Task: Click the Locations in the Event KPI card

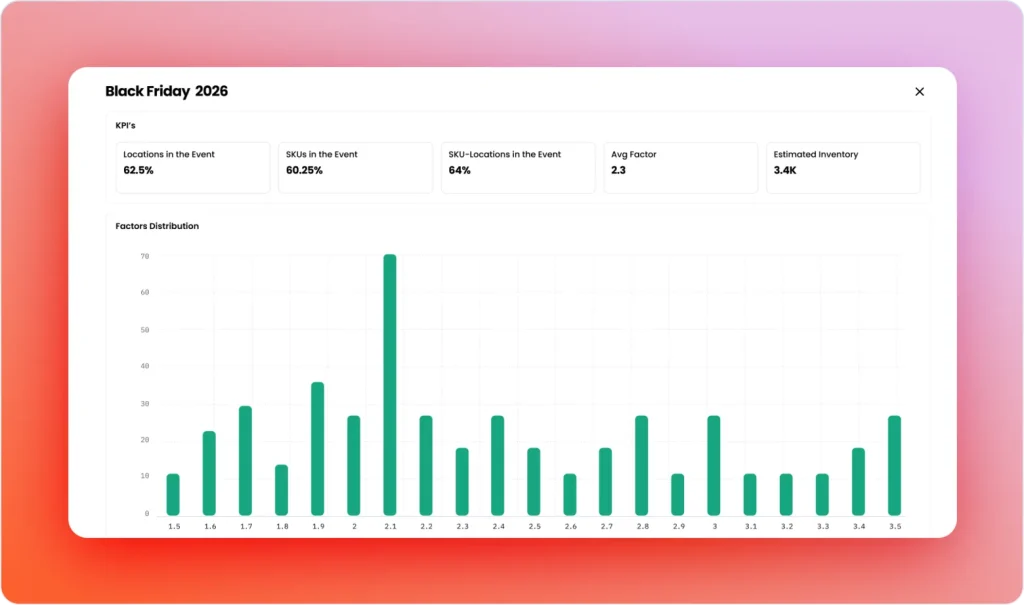Action: 193,167
